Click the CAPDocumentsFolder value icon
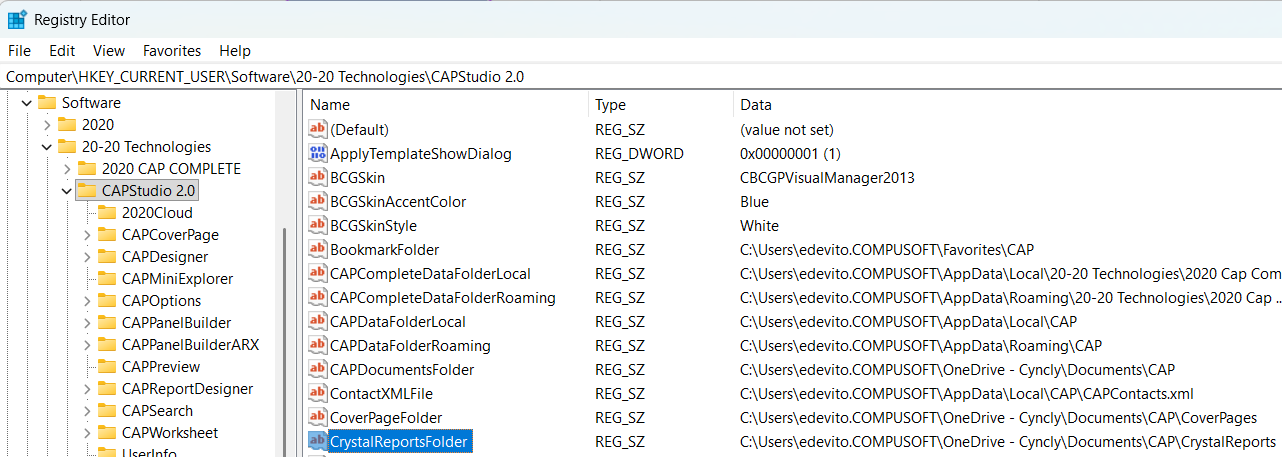Image resolution: width=1282 pixels, height=457 pixels. (318, 369)
